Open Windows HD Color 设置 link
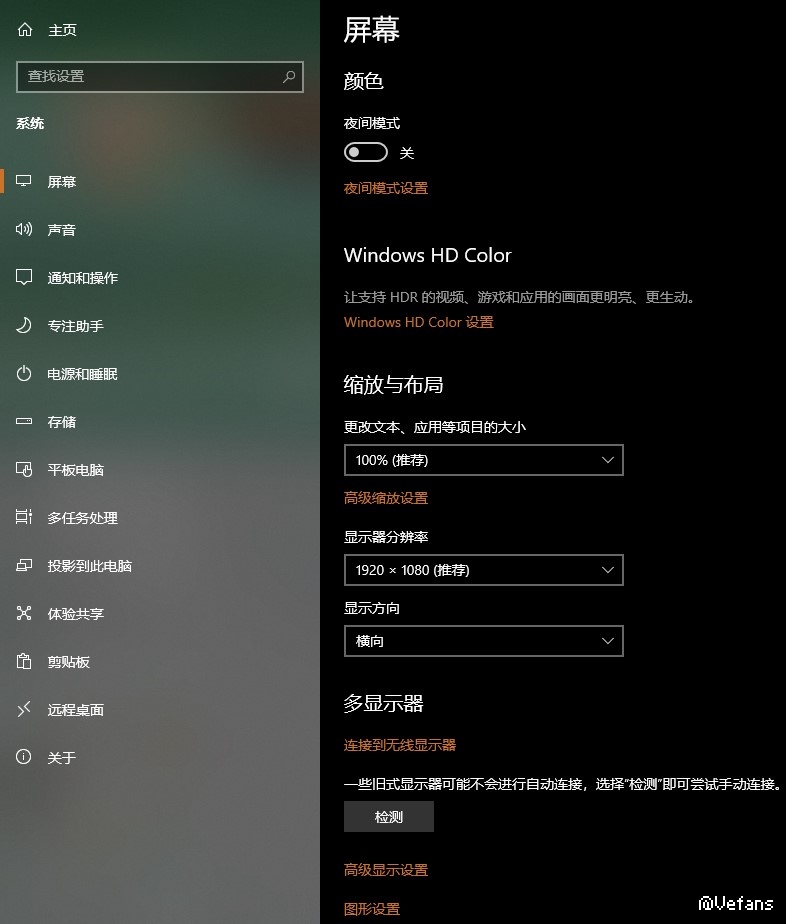786x924 pixels. point(419,322)
